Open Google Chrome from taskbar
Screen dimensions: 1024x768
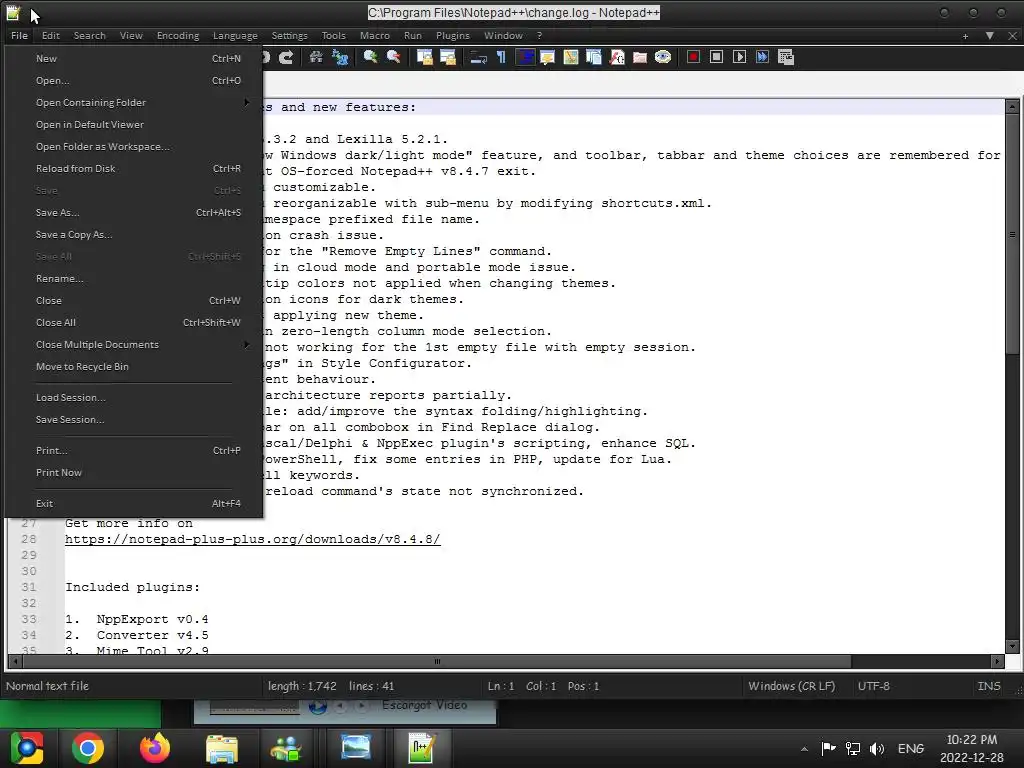88,748
